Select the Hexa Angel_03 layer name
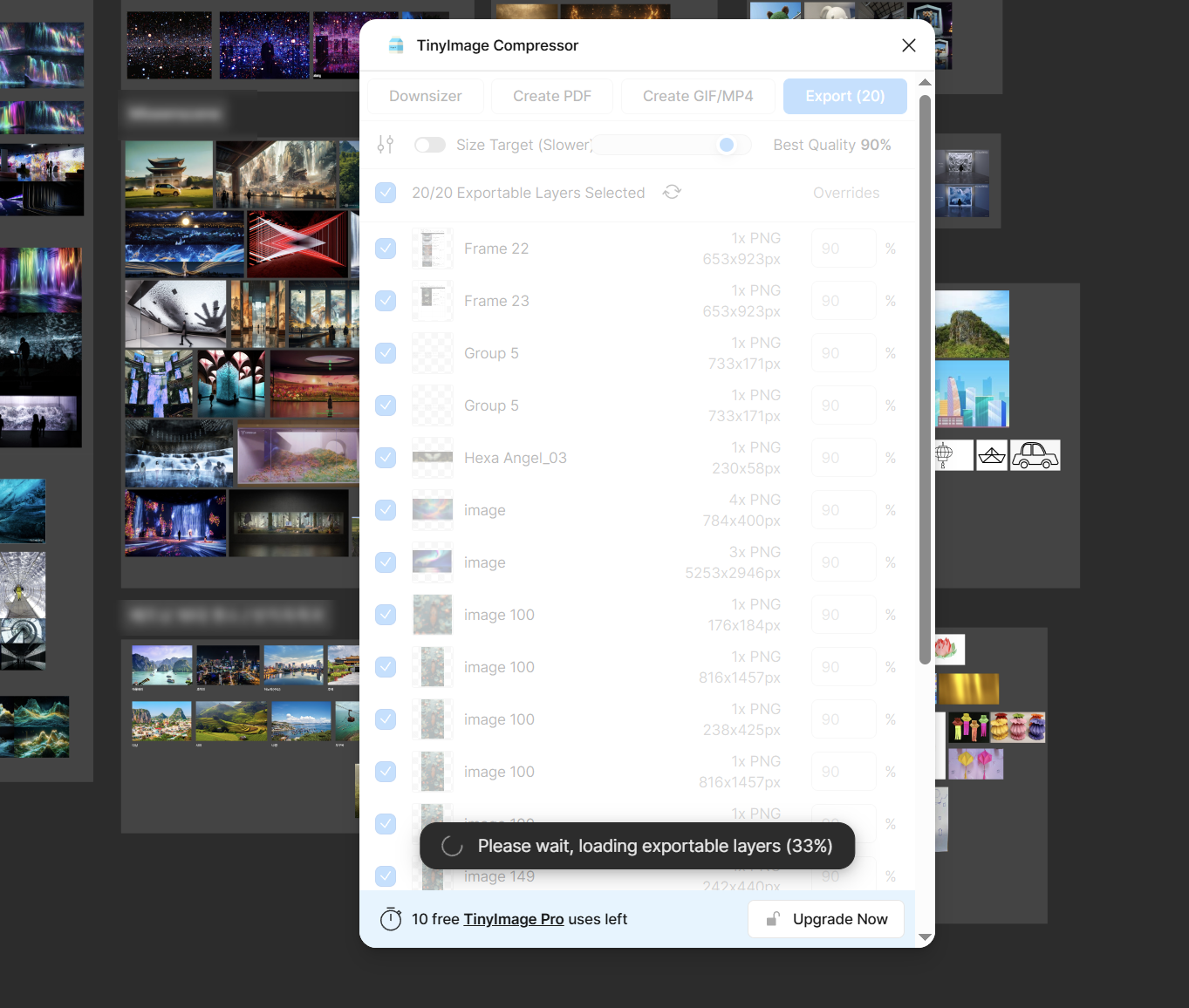The height and width of the screenshot is (1008, 1189). [x=516, y=458]
